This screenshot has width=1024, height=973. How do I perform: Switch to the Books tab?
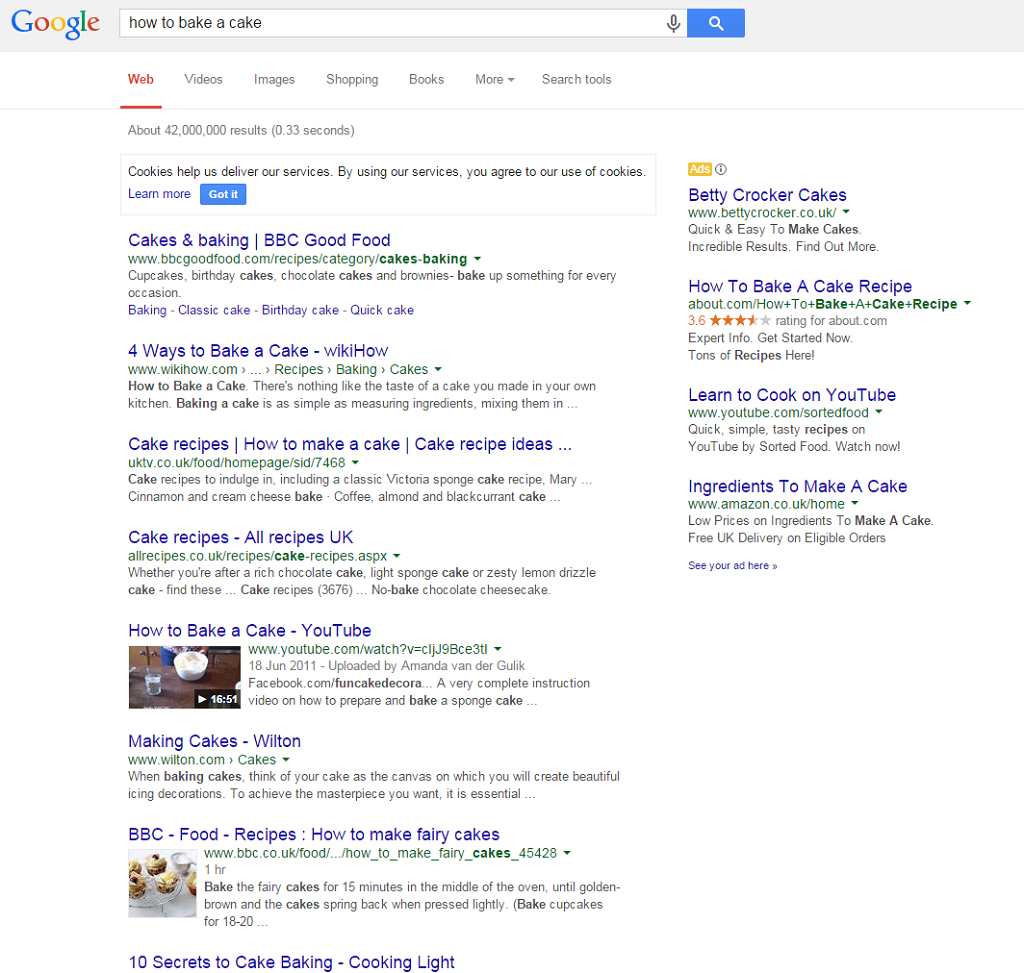coord(426,80)
